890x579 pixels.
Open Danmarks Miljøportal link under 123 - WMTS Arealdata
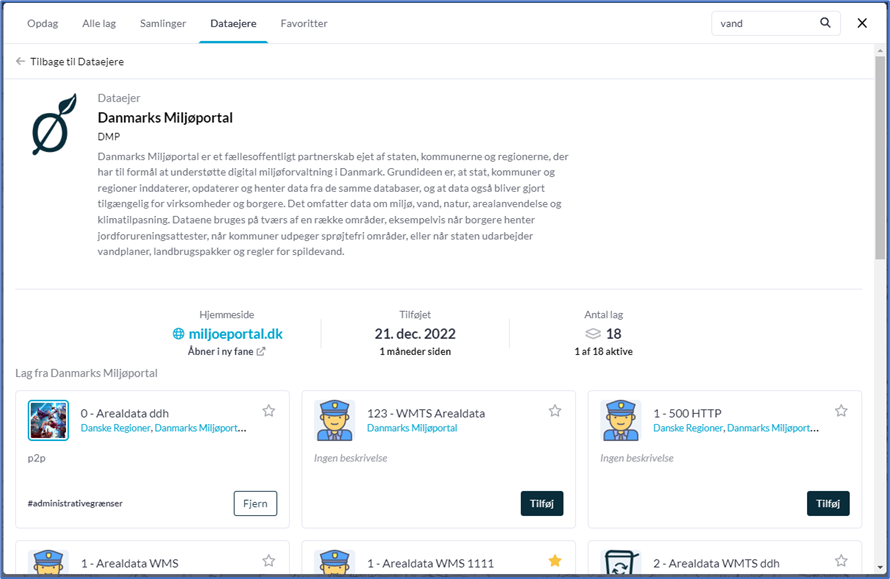click(x=412, y=428)
